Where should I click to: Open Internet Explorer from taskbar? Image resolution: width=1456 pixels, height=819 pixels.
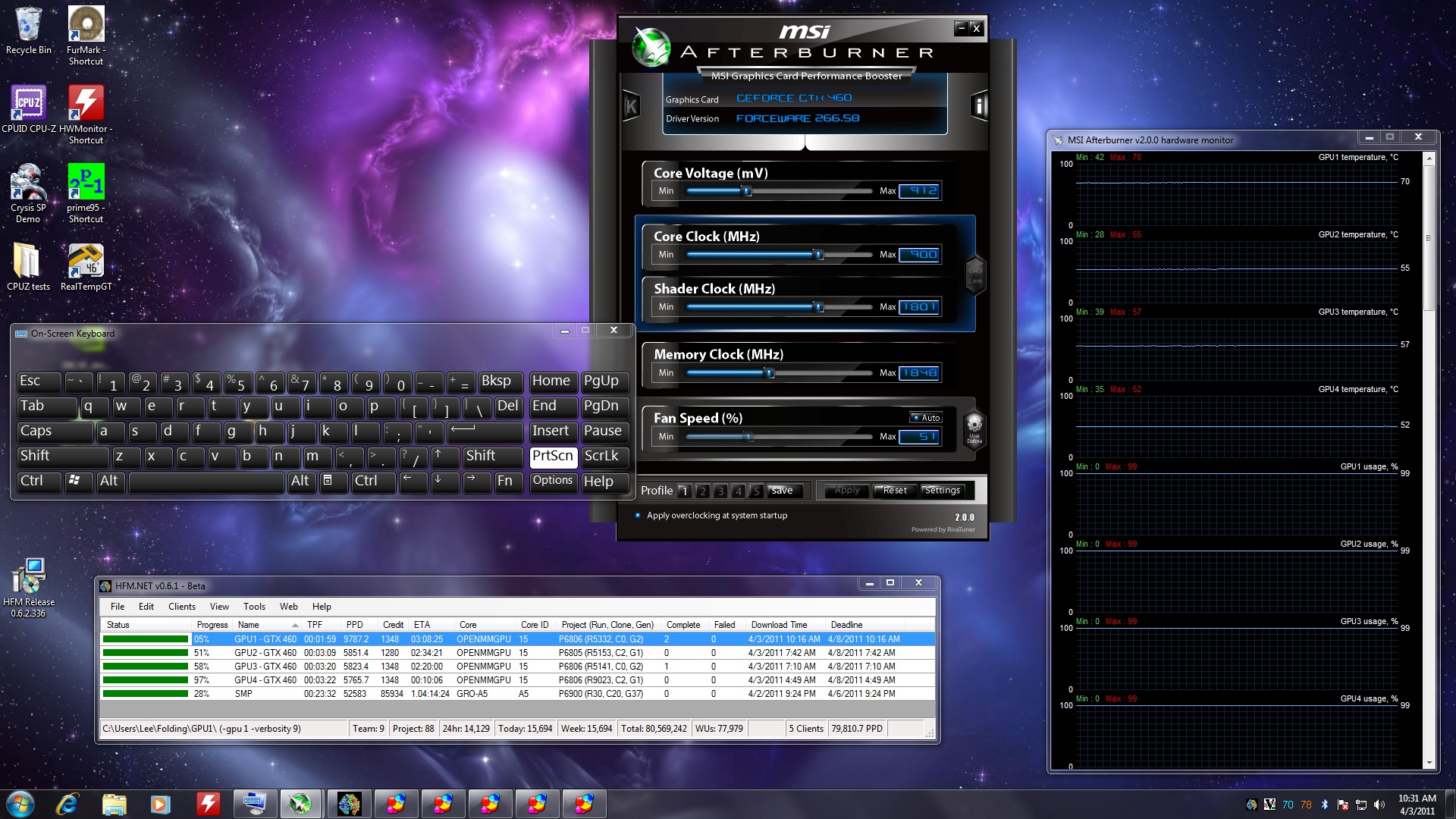(67, 804)
